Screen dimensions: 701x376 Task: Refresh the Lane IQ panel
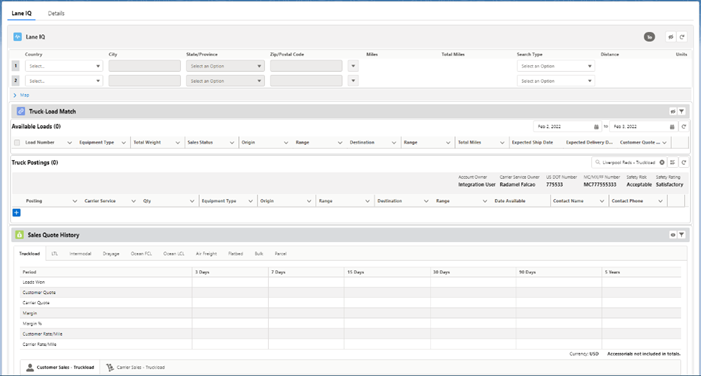(682, 37)
